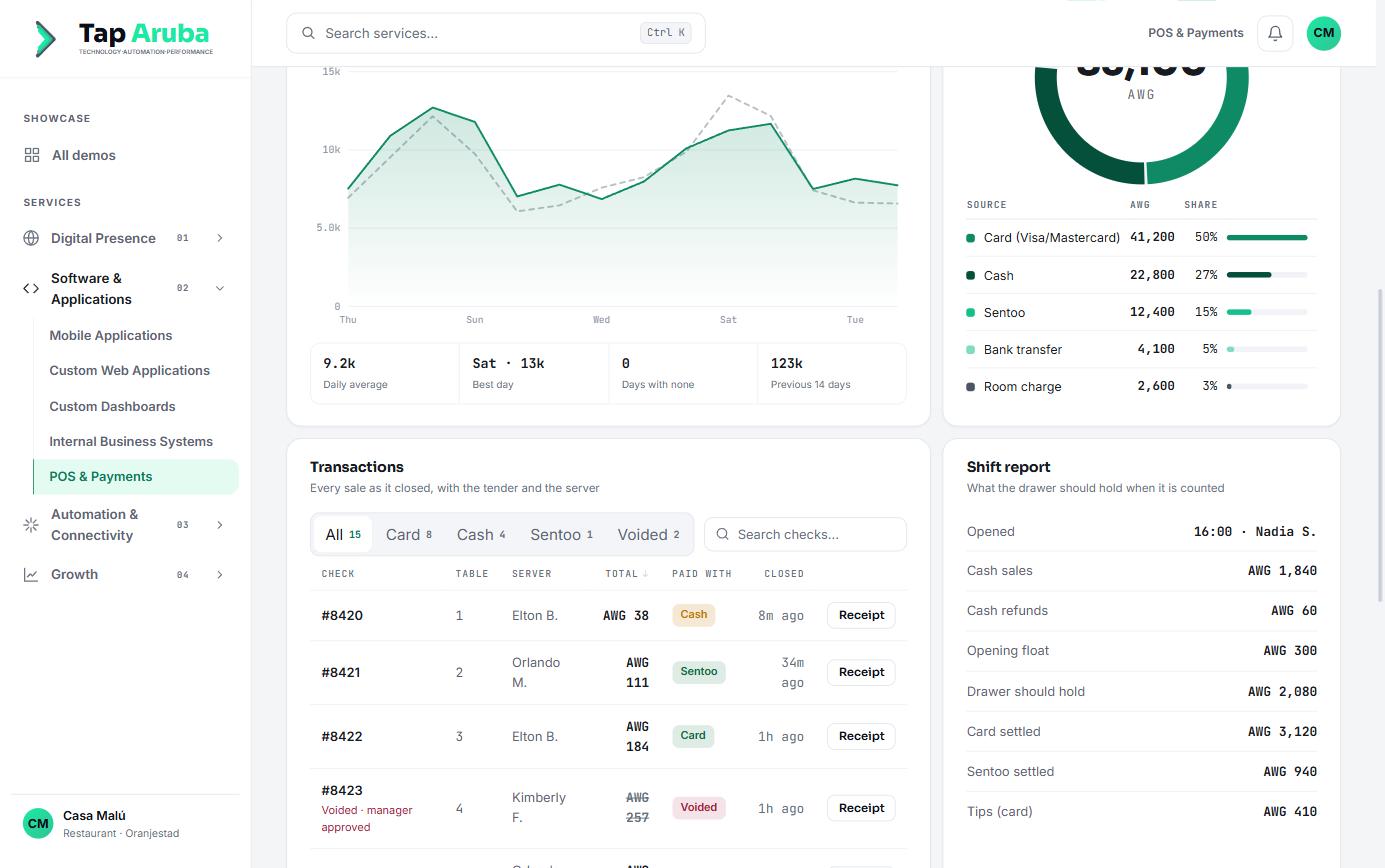Click the All demos grid icon
This screenshot has width=1385, height=868.
pos(32,155)
